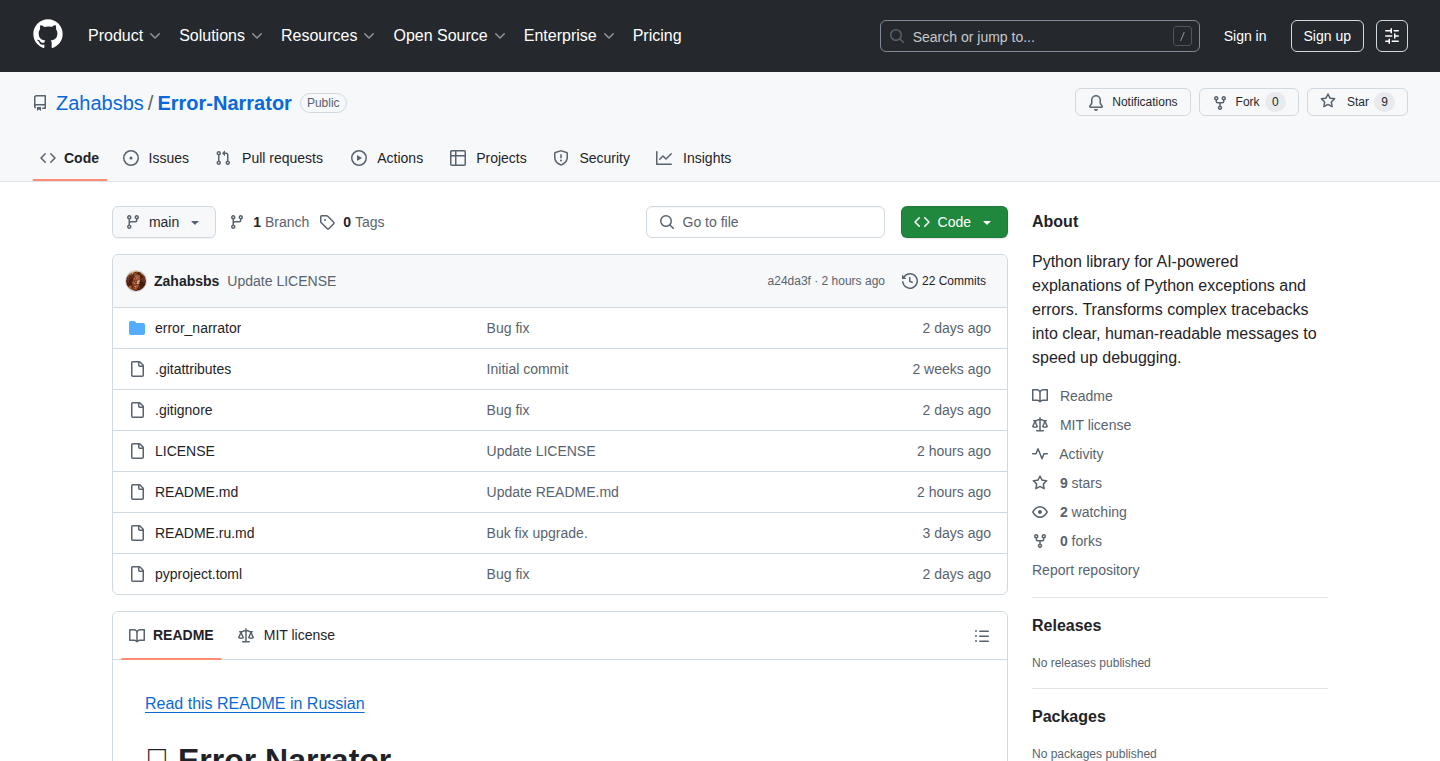Open the Issues tab
Viewport: 1440px width, 761px height.
click(x=156, y=158)
